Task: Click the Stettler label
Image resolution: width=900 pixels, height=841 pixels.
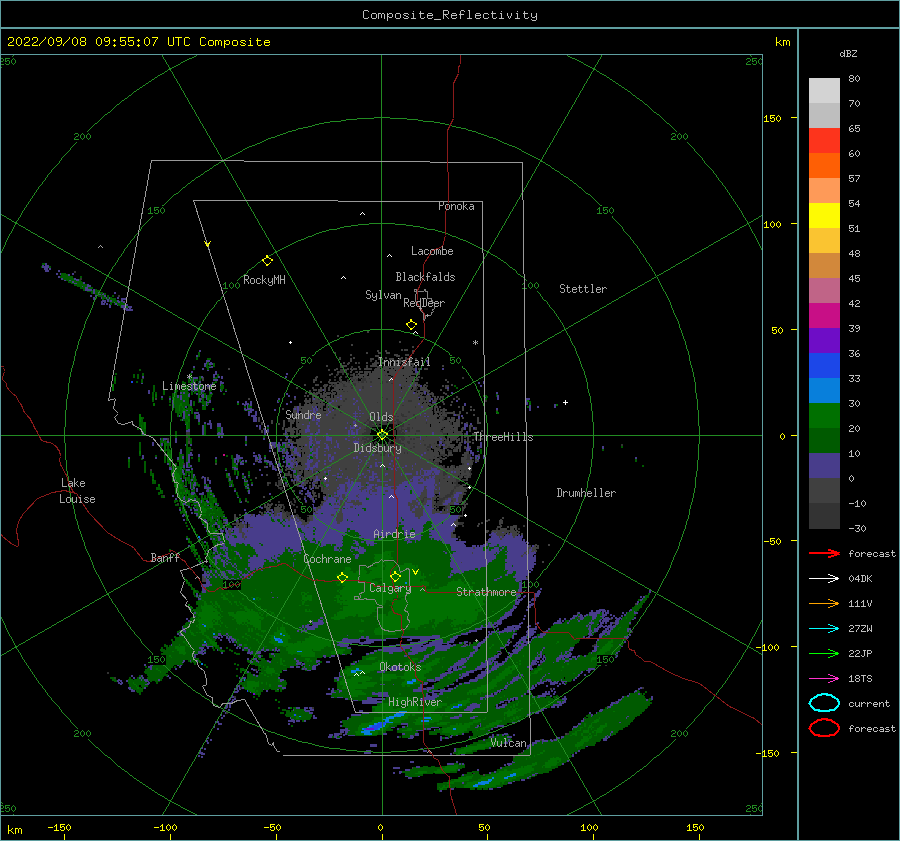Action: (583, 289)
